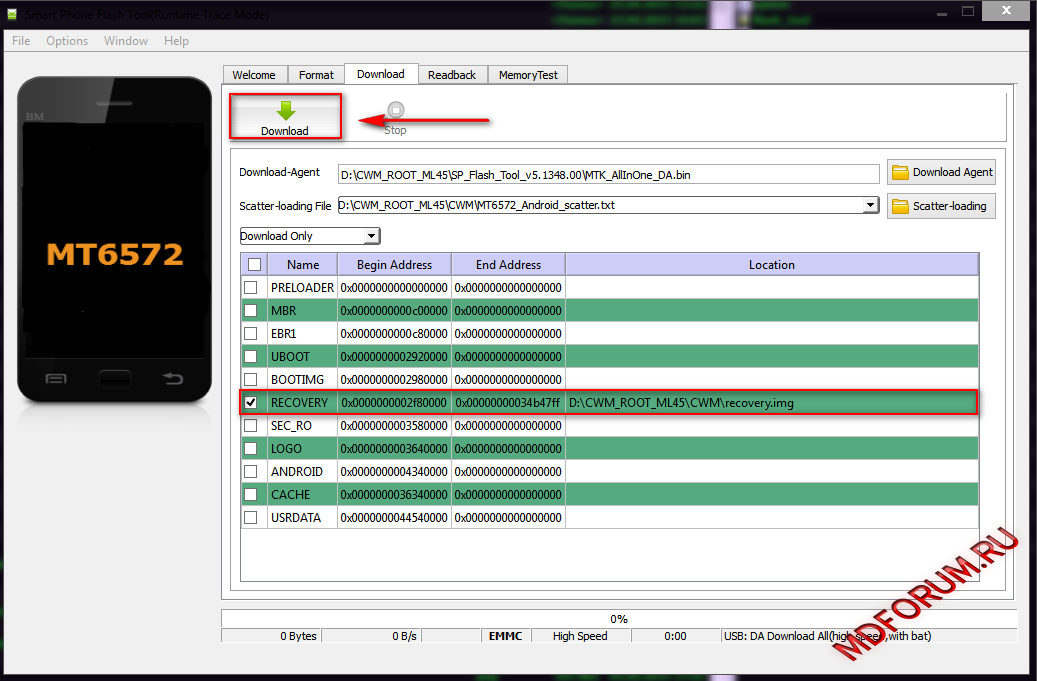Click the Download-Agent path input field
The height and width of the screenshot is (681, 1037).
point(608,175)
